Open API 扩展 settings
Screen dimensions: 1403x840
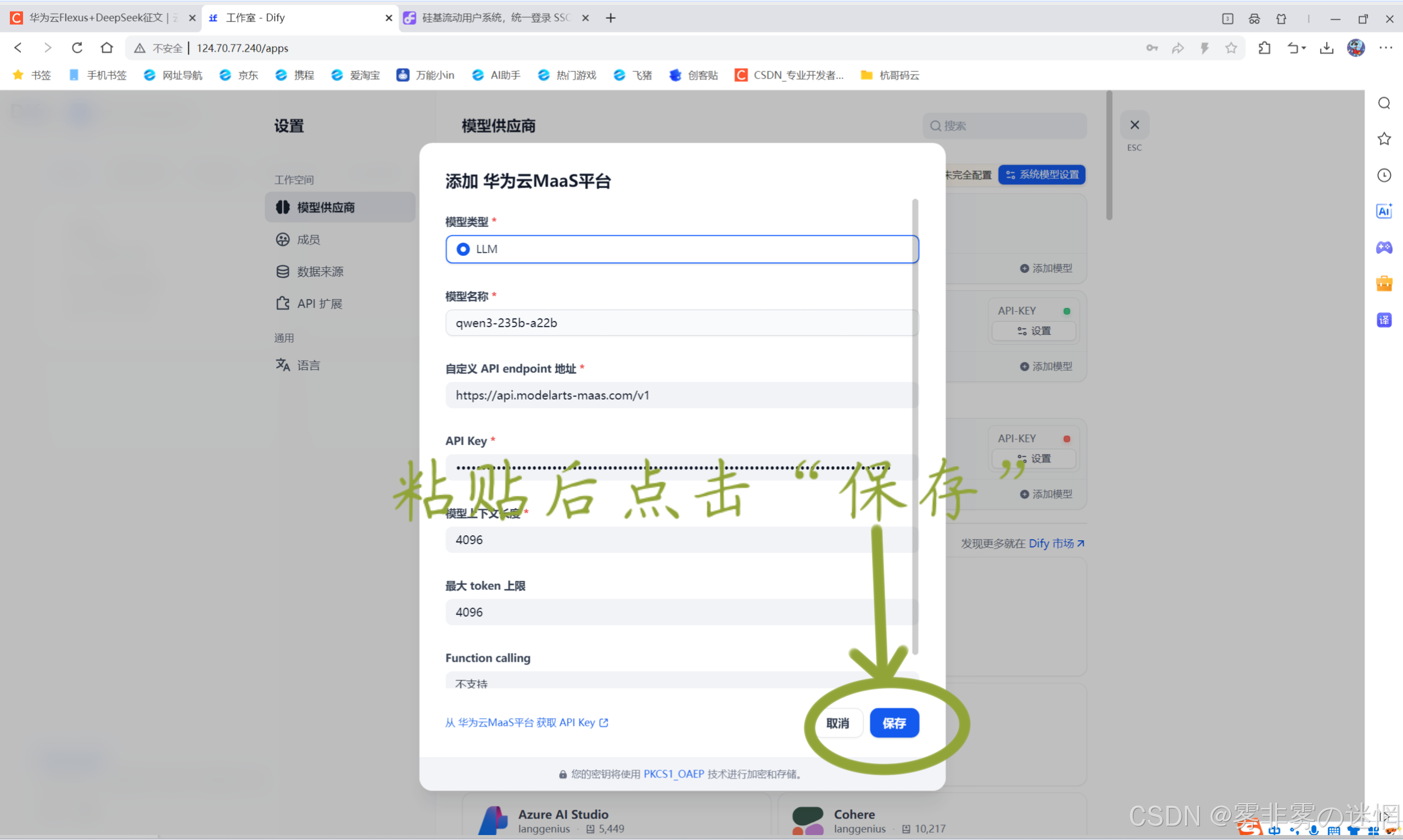click(x=309, y=304)
